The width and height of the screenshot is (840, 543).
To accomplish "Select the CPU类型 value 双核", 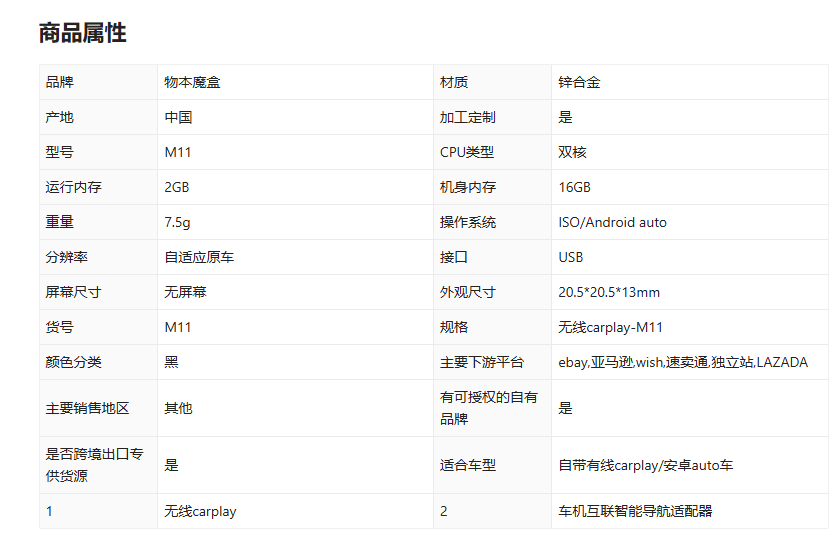I will 572,152.
